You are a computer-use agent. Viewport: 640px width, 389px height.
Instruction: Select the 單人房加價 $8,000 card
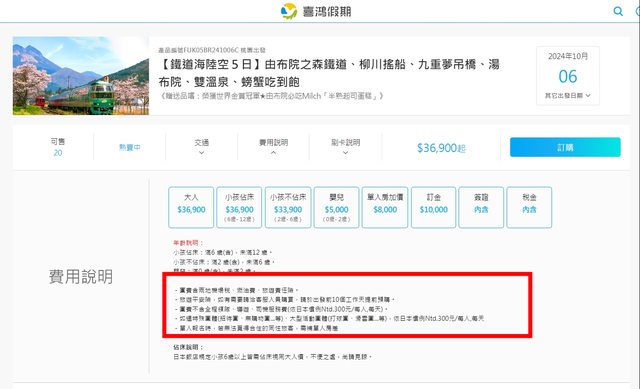pos(385,207)
